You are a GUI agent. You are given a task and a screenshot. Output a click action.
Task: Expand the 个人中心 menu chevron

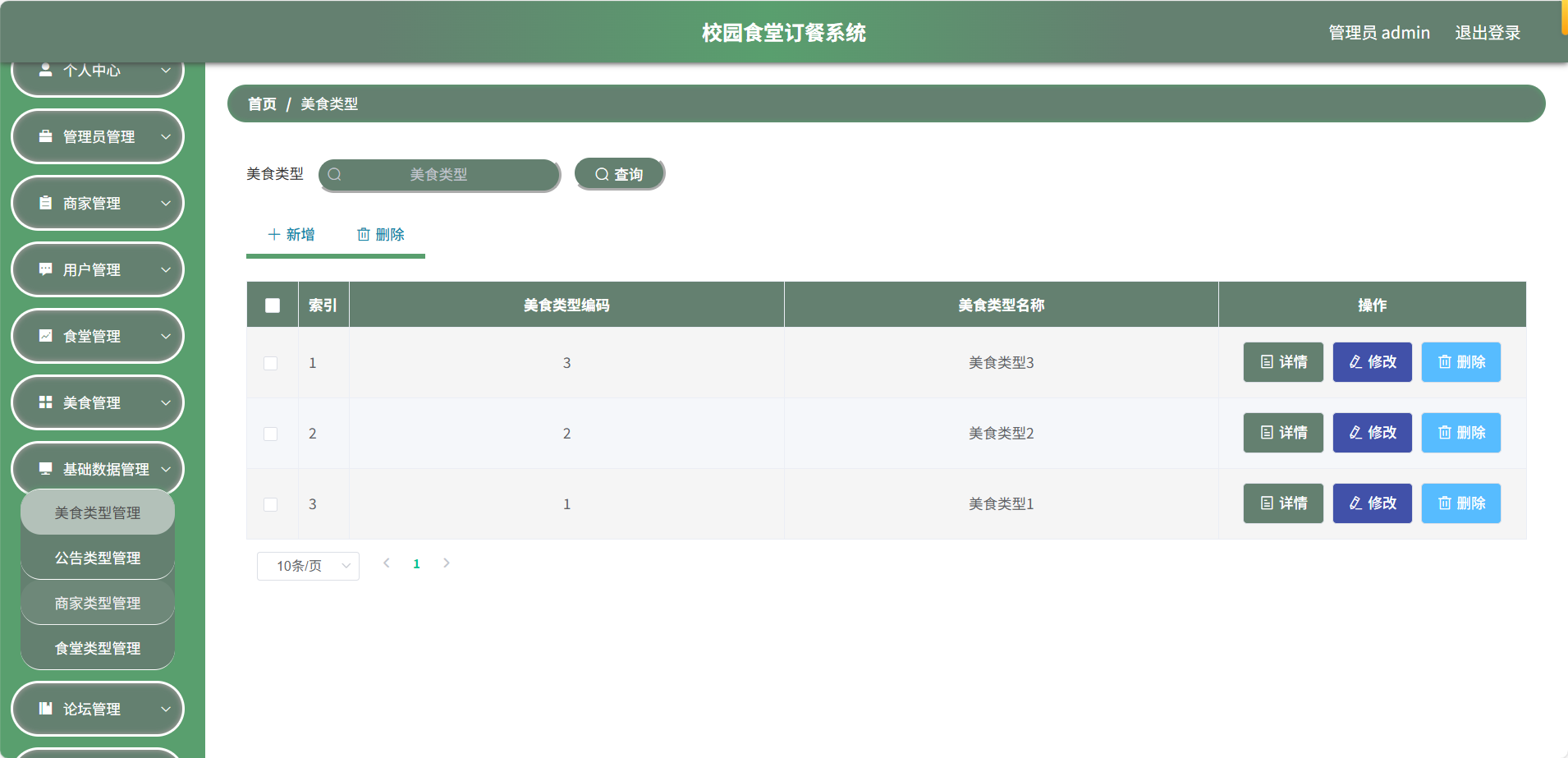click(166, 70)
